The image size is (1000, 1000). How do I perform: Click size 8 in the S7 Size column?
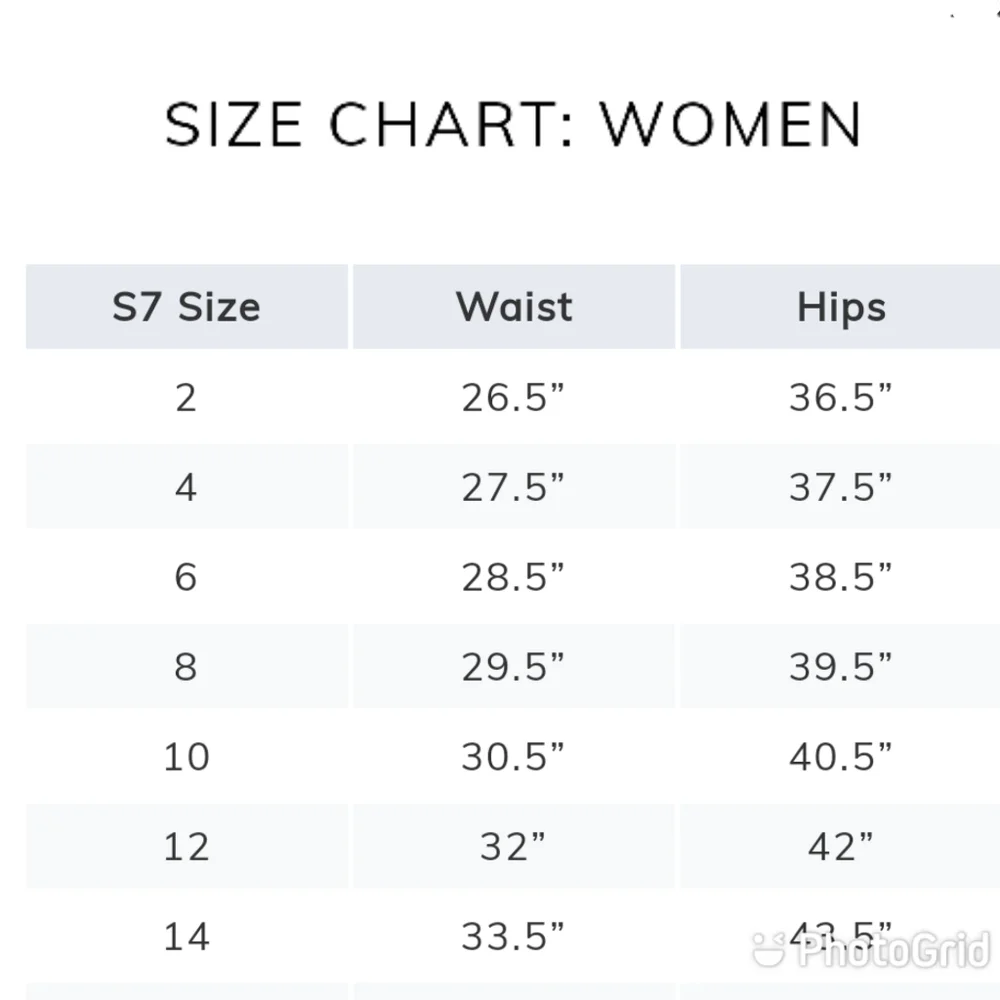pos(186,668)
